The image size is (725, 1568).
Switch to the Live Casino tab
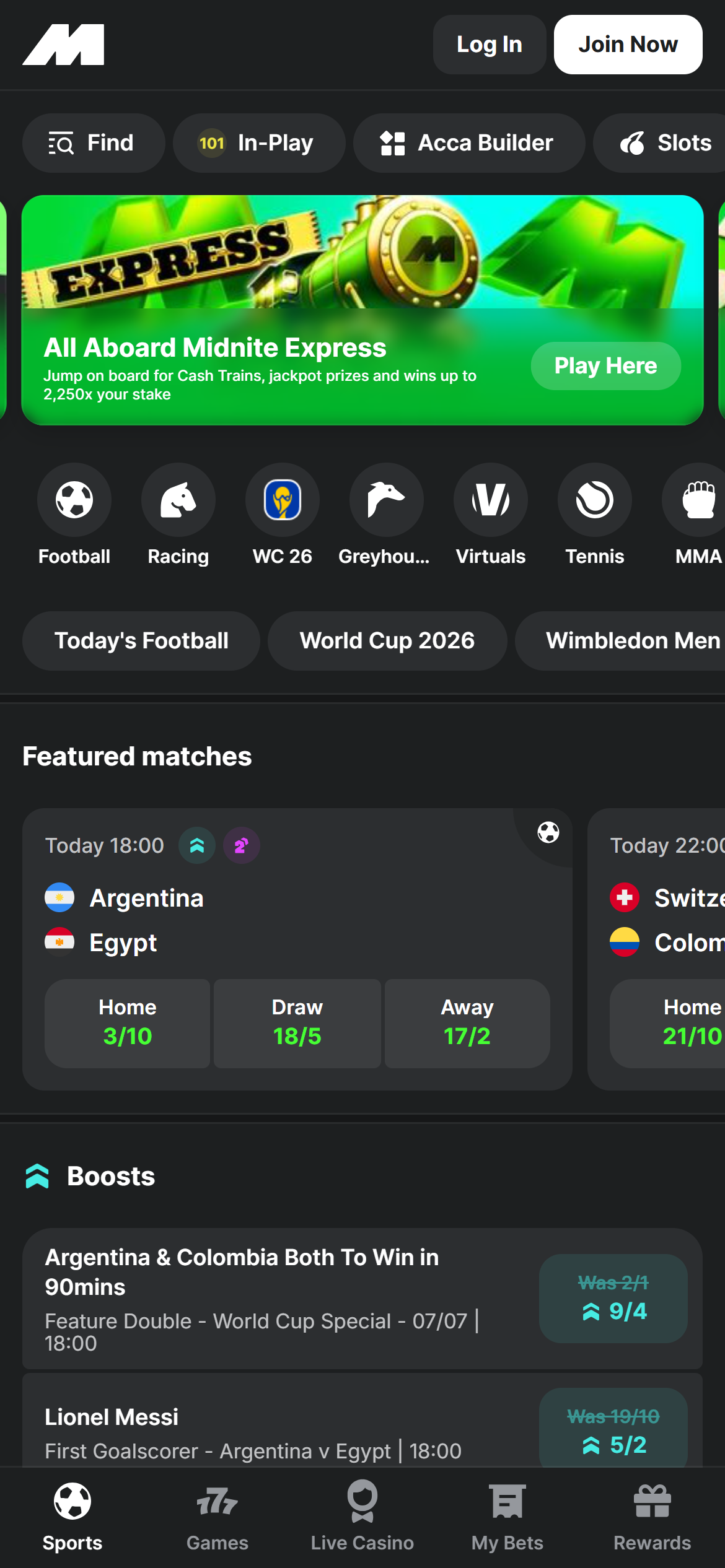coord(362,1517)
